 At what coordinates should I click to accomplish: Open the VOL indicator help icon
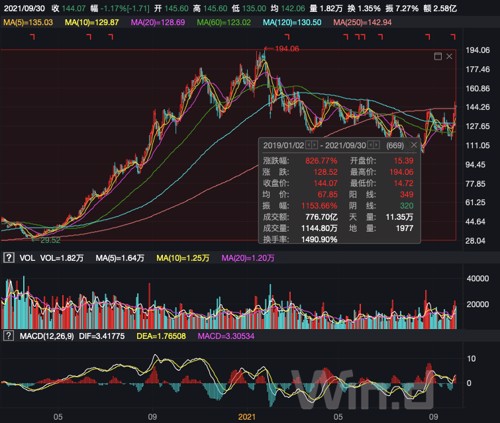[x=8, y=258]
